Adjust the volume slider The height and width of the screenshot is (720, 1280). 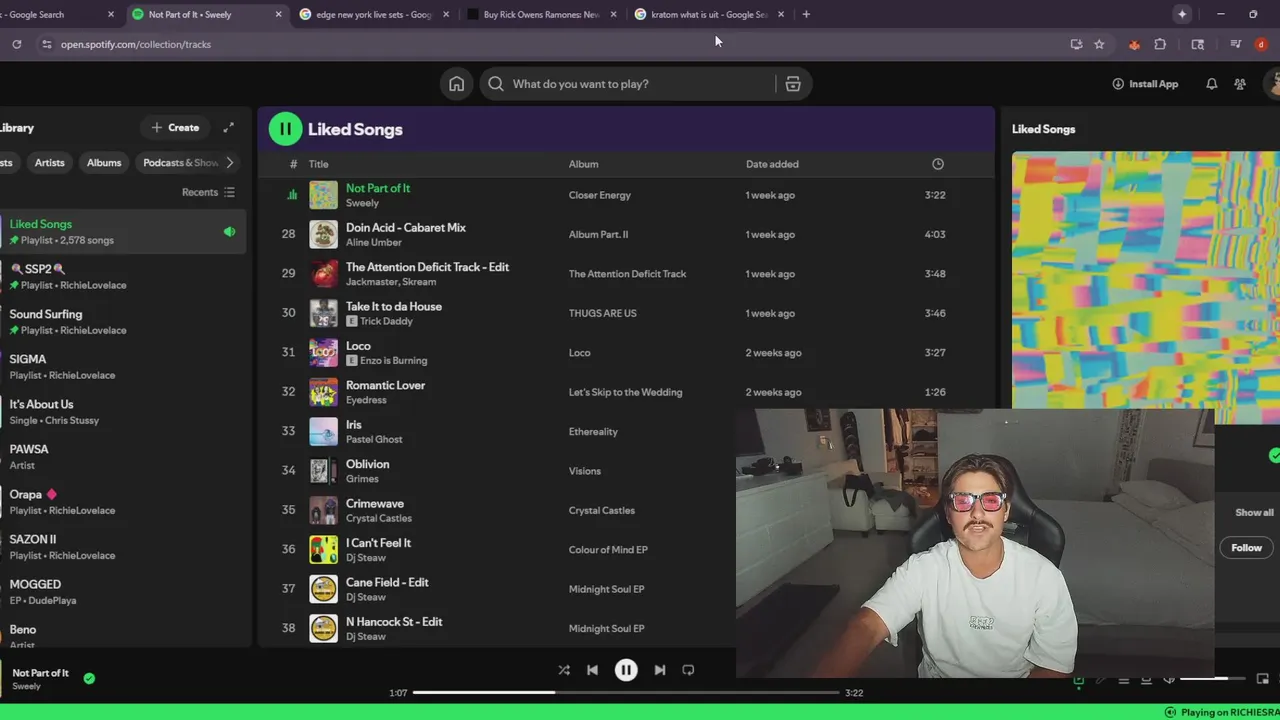point(1214,680)
